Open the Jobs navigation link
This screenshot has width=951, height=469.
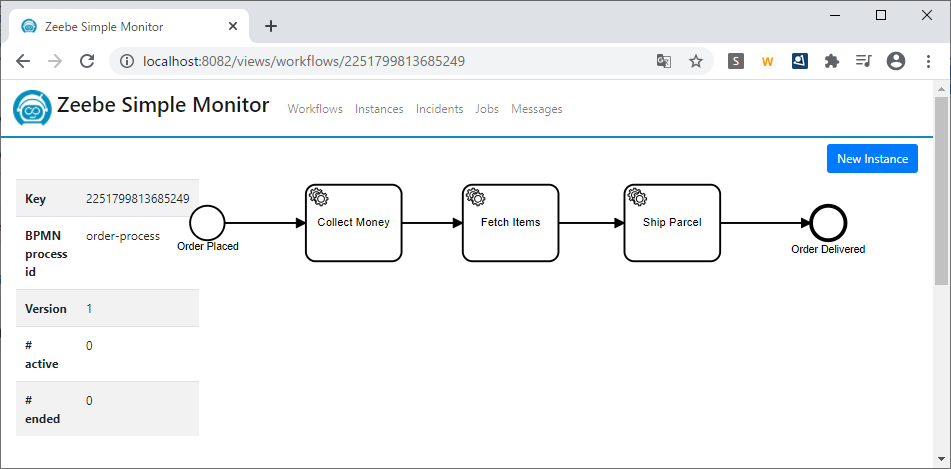click(x=487, y=109)
